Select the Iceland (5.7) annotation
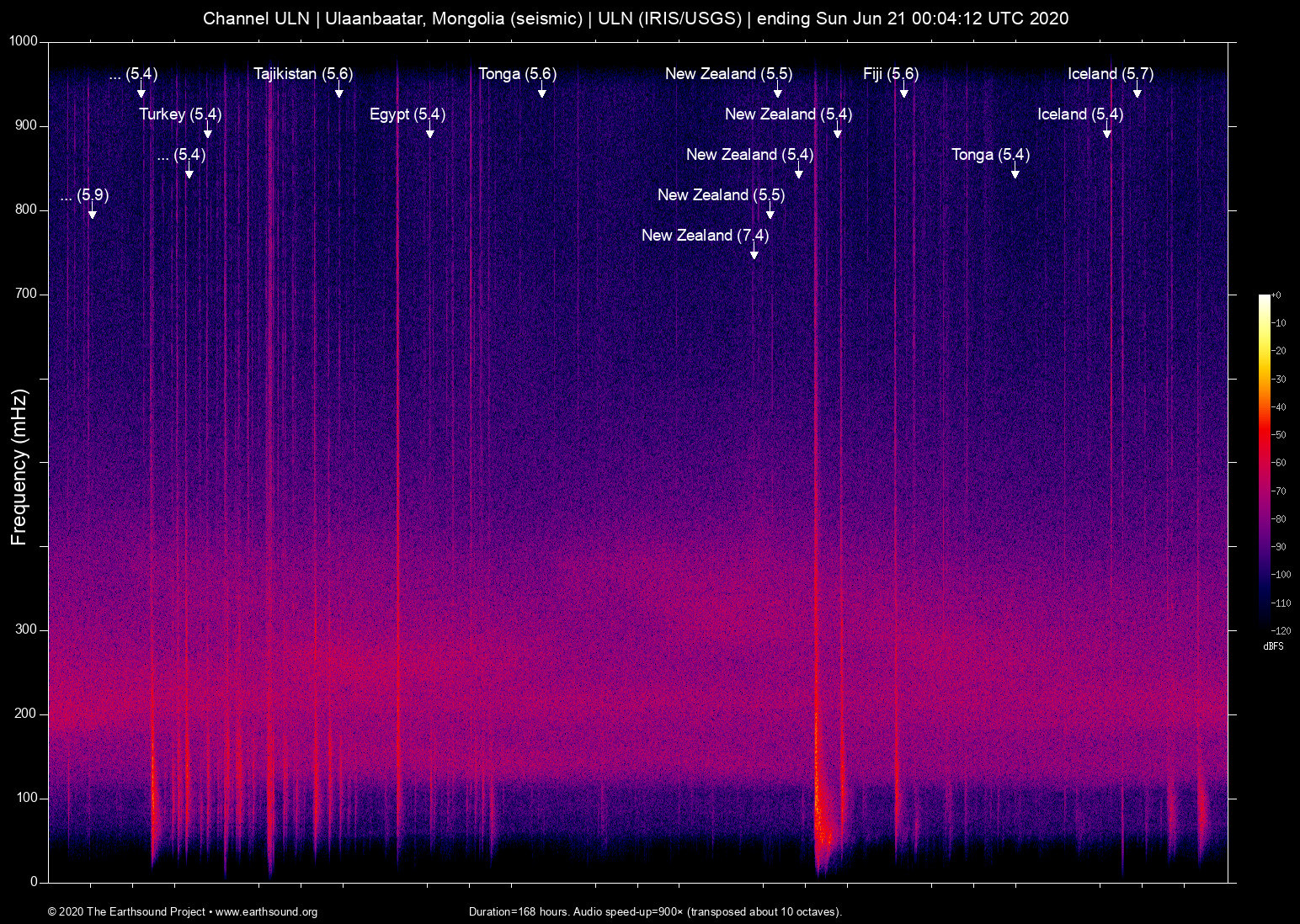Image resolution: width=1300 pixels, height=924 pixels. click(1111, 74)
